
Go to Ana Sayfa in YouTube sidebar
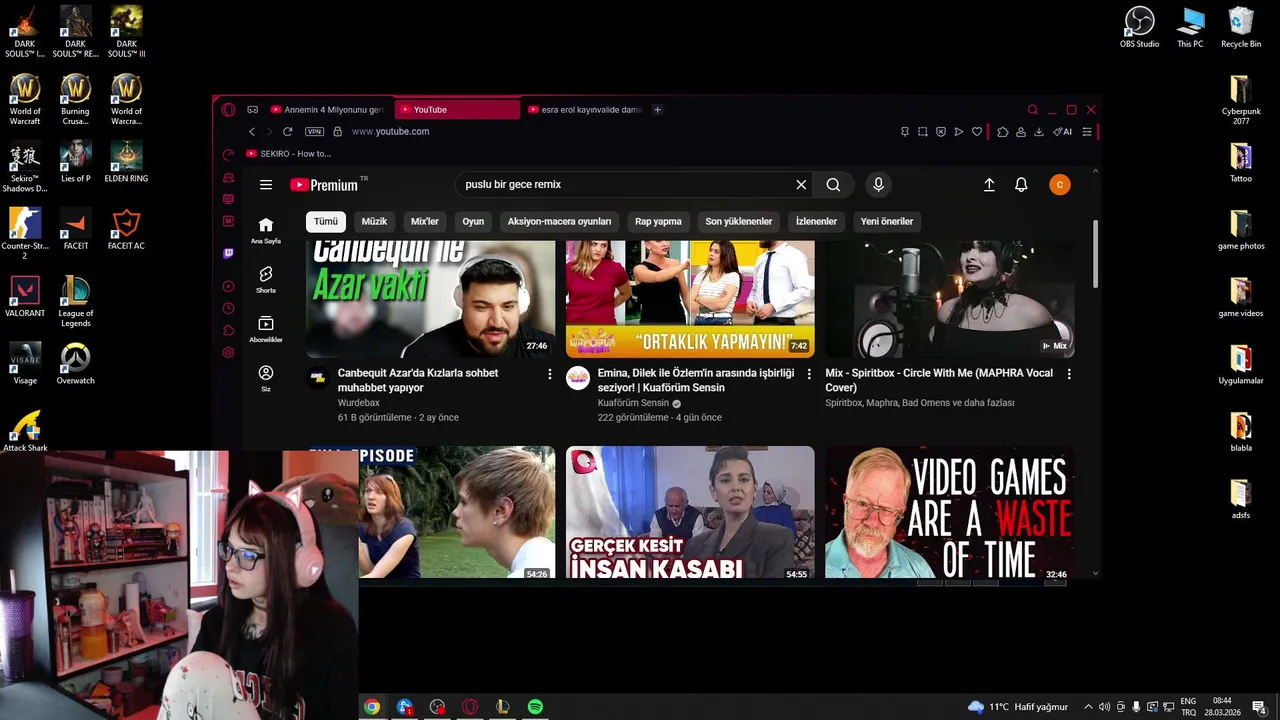(266, 230)
